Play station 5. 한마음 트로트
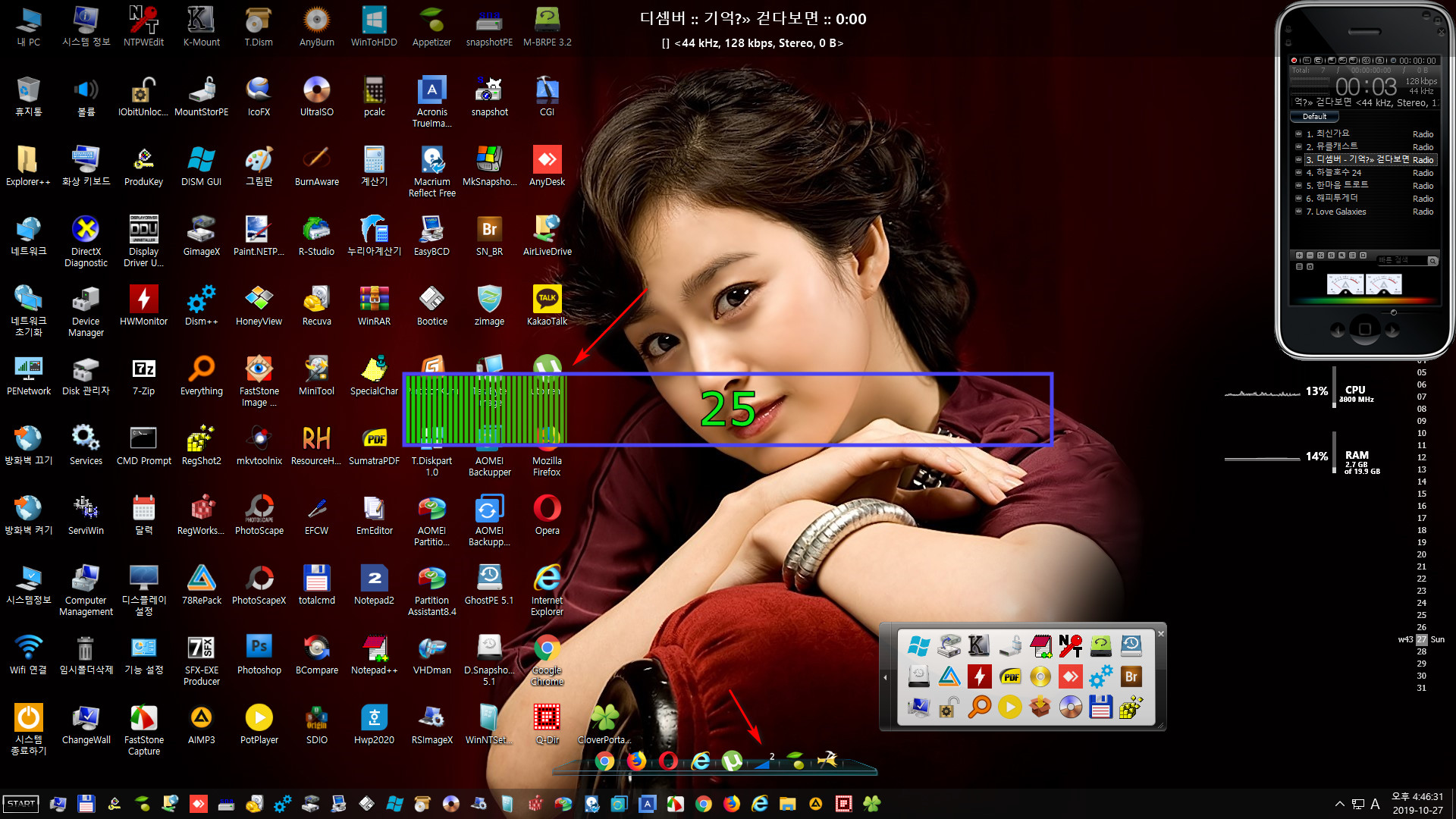Screen dimensions: 1456x819 (1365, 185)
